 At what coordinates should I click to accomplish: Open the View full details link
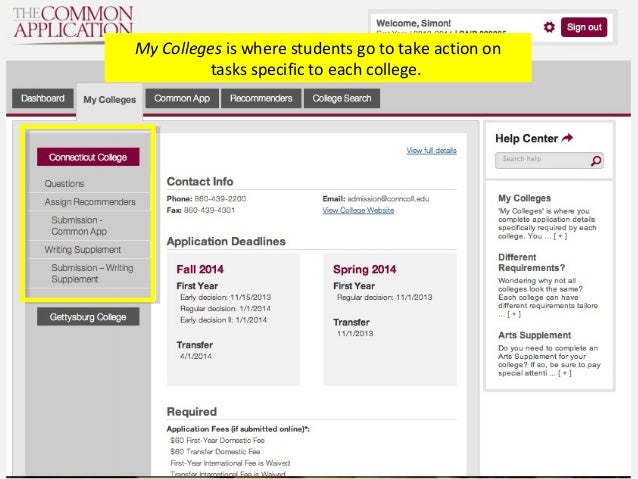431,151
